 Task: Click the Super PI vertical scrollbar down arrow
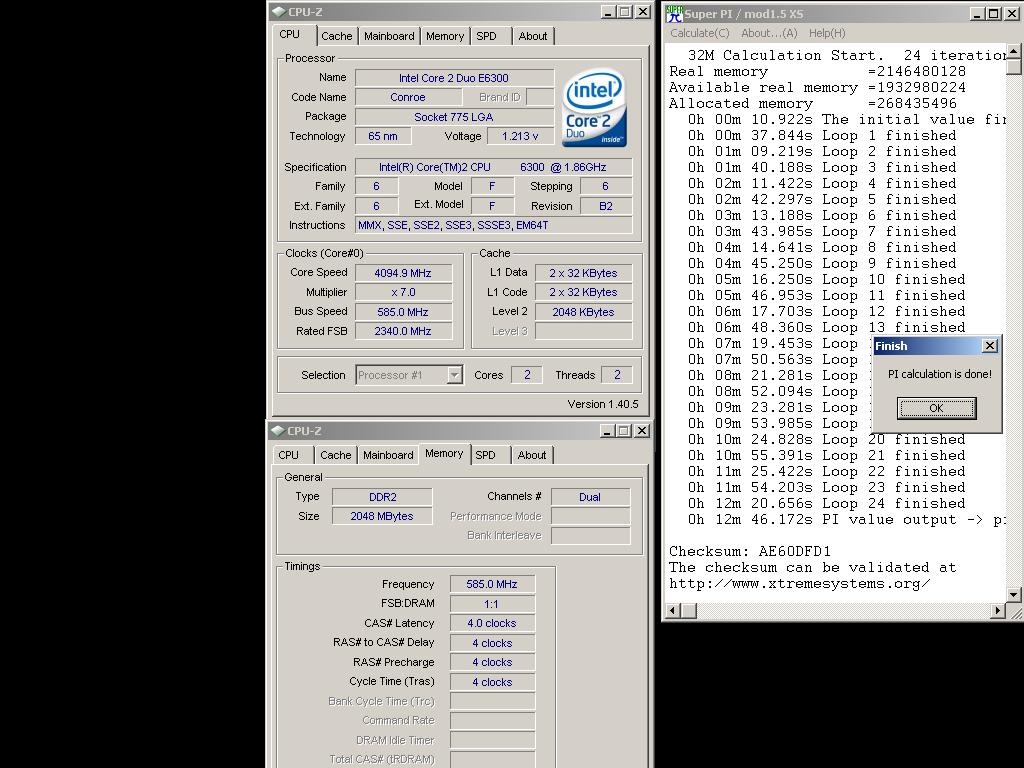tap(1014, 594)
